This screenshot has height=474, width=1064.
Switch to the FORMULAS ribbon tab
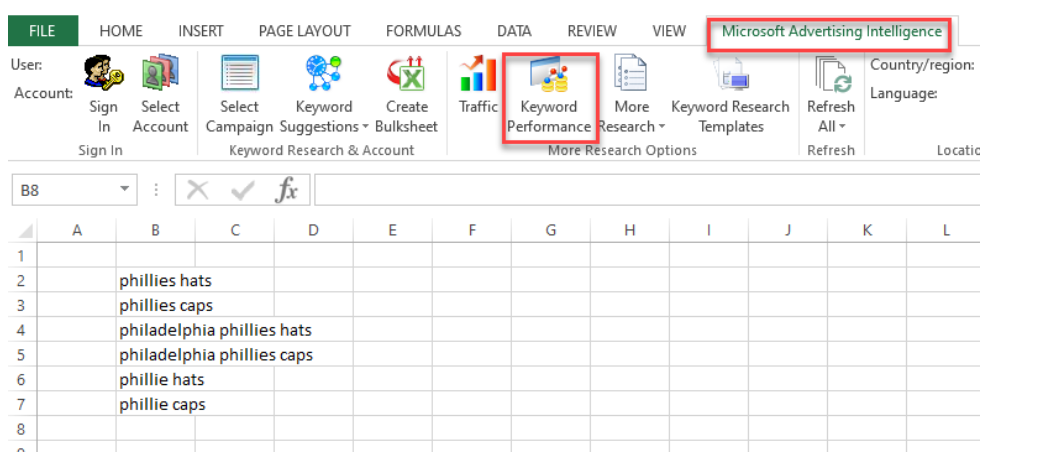point(423,31)
